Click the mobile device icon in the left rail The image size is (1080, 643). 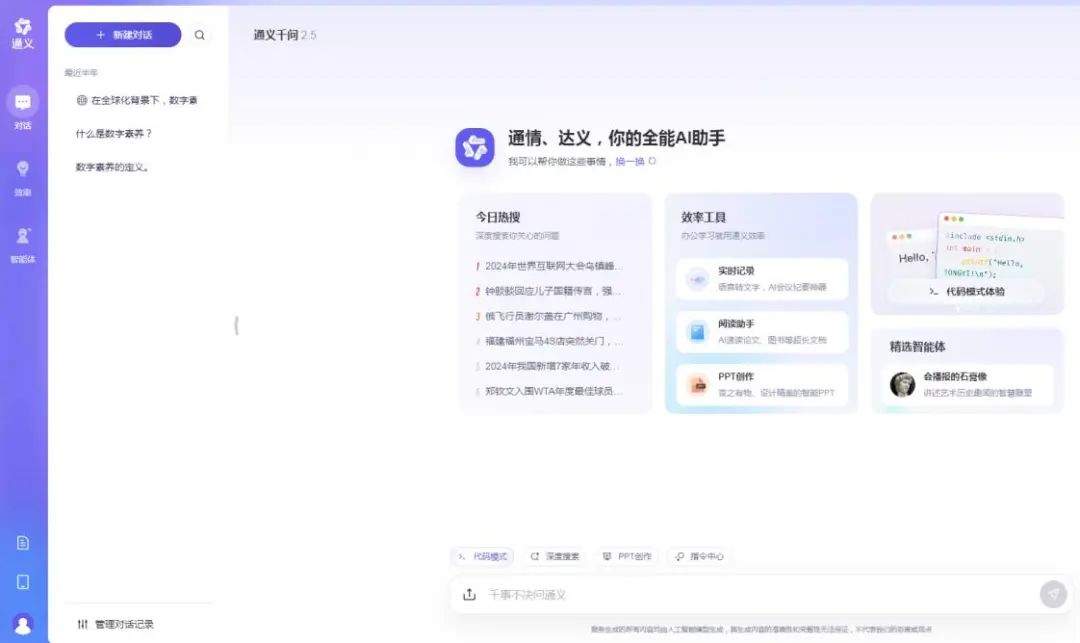coord(23,582)
